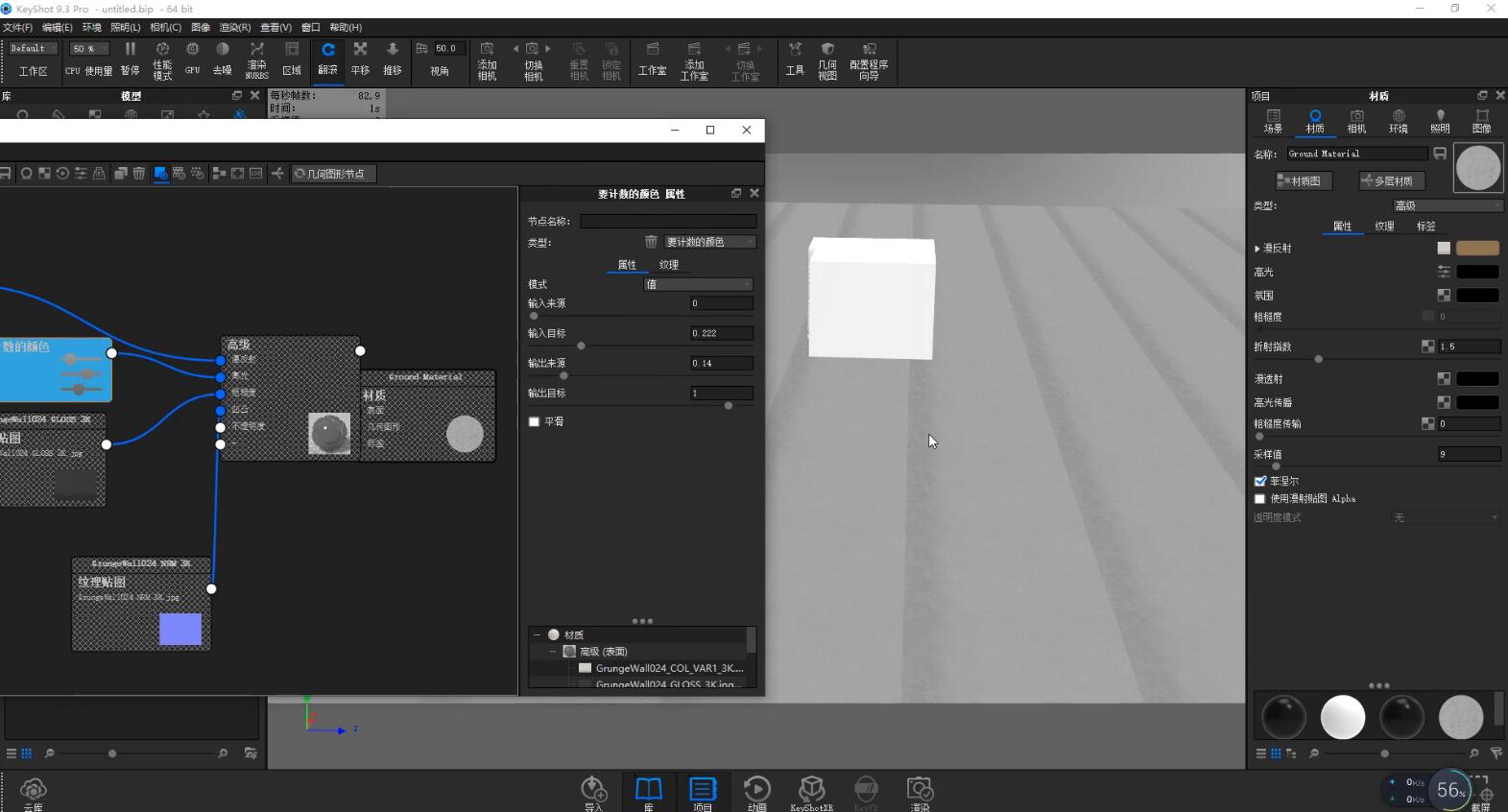Open the 渲染(R) menu
Image resolution: width=1508 pixels, height=812 pixels.
[x=235, y=27]
